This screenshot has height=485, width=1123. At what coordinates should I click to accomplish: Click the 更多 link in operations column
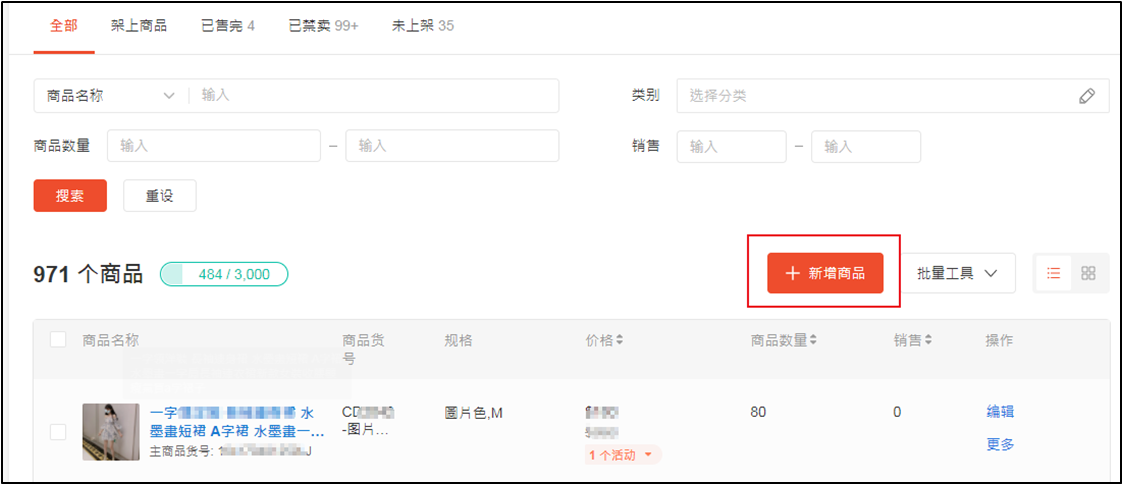[1000, 444]
